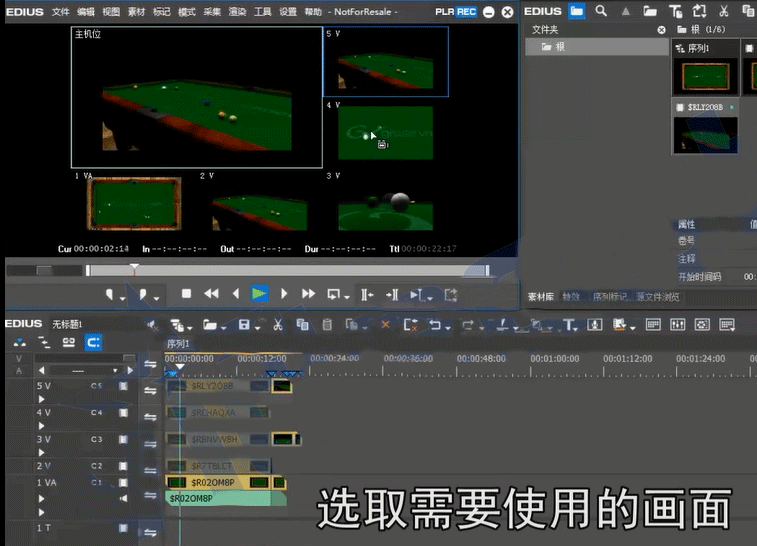757x546 pixels.
Task: Click the Ripple Delete icon
Action: coord(410,324)
